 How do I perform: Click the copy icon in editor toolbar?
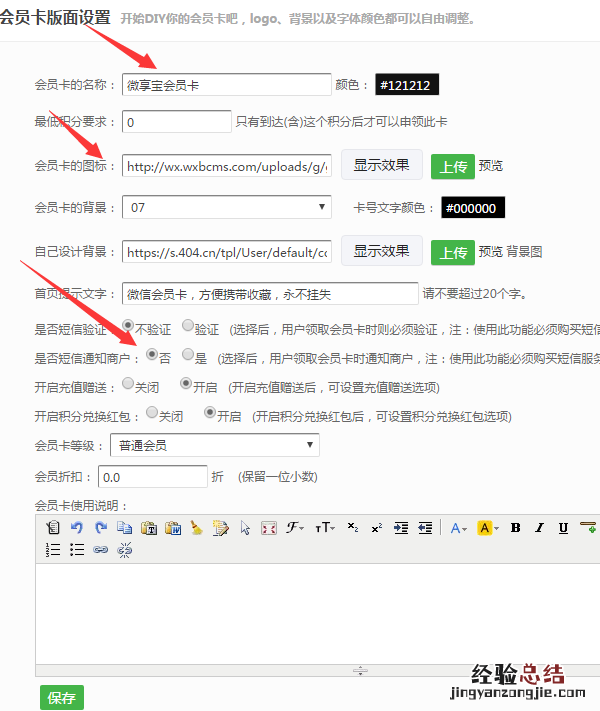(x=125, y=527)
